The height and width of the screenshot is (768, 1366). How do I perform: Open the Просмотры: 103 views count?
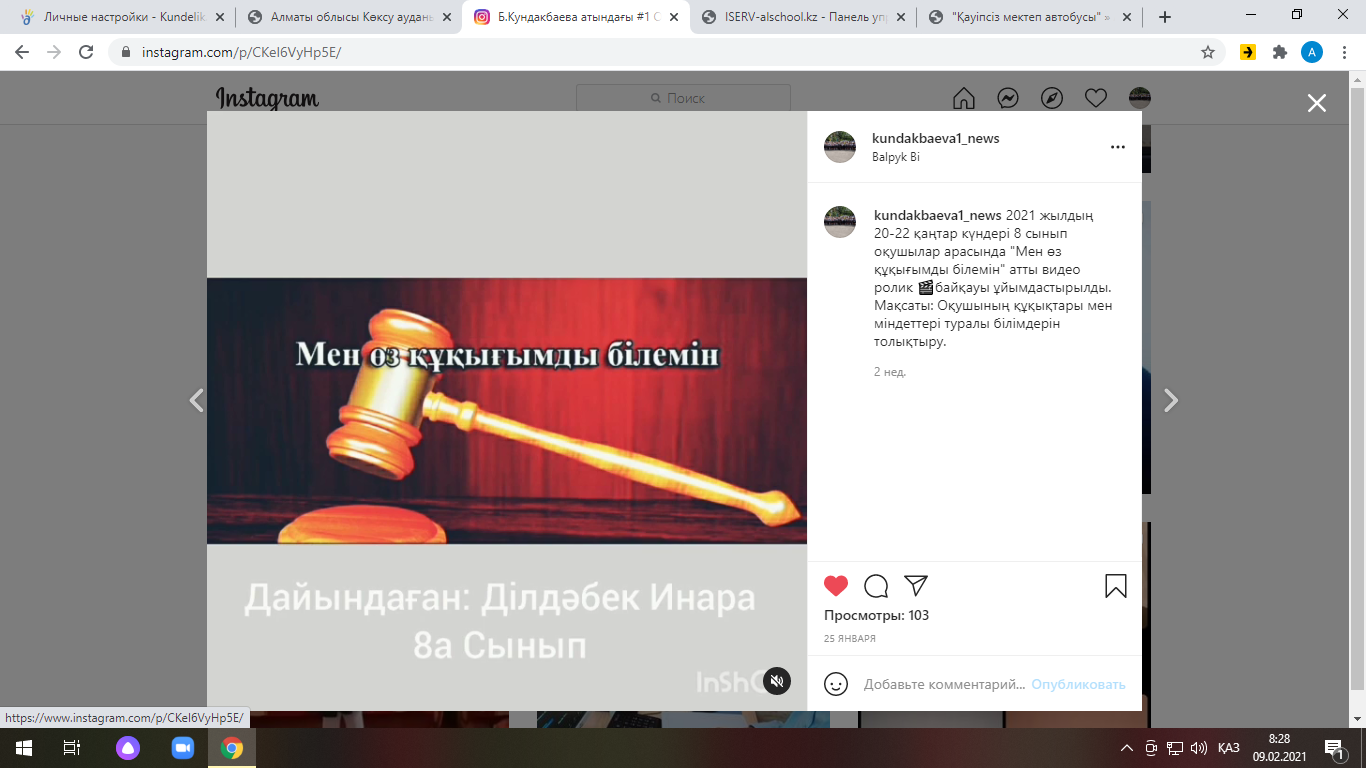[x=876, y=615]
